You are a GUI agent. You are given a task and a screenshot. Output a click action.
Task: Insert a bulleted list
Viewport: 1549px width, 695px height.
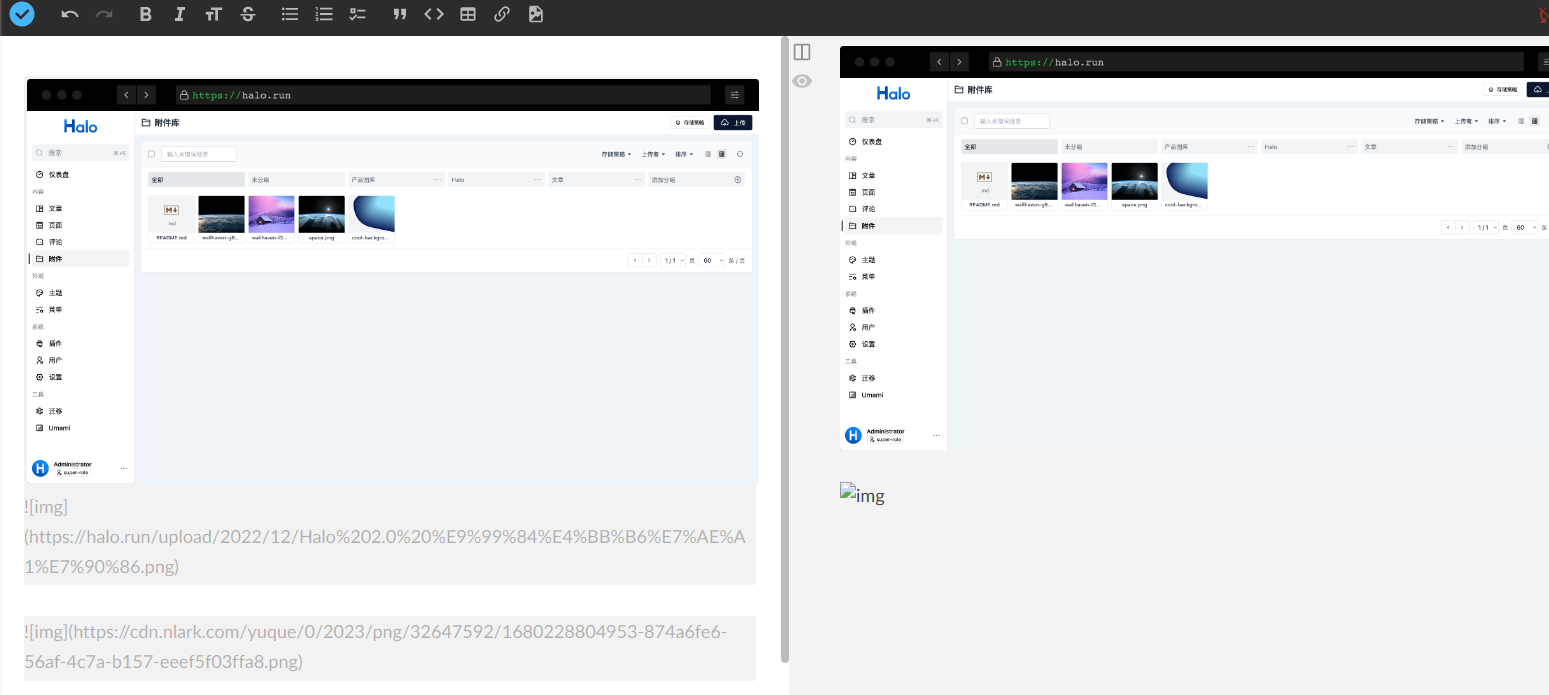290,14
